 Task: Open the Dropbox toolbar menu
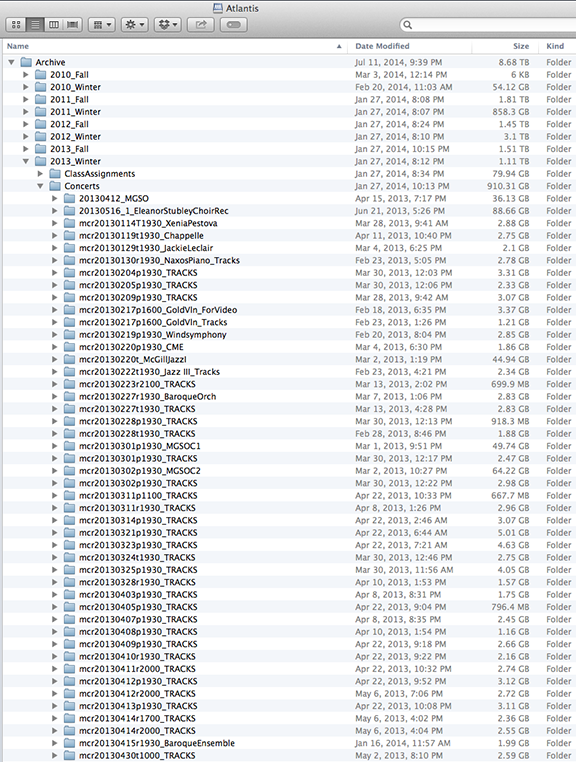click(x=168, y=25)
